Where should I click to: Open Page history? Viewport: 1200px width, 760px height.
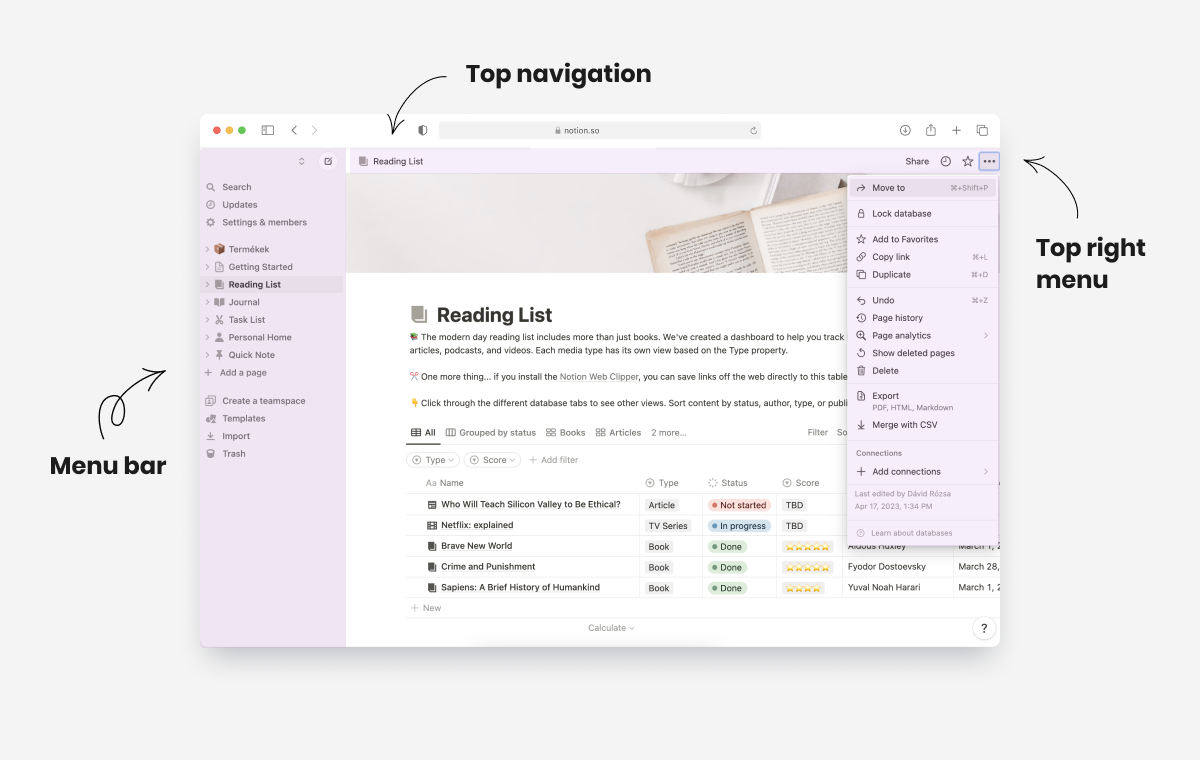922,318
